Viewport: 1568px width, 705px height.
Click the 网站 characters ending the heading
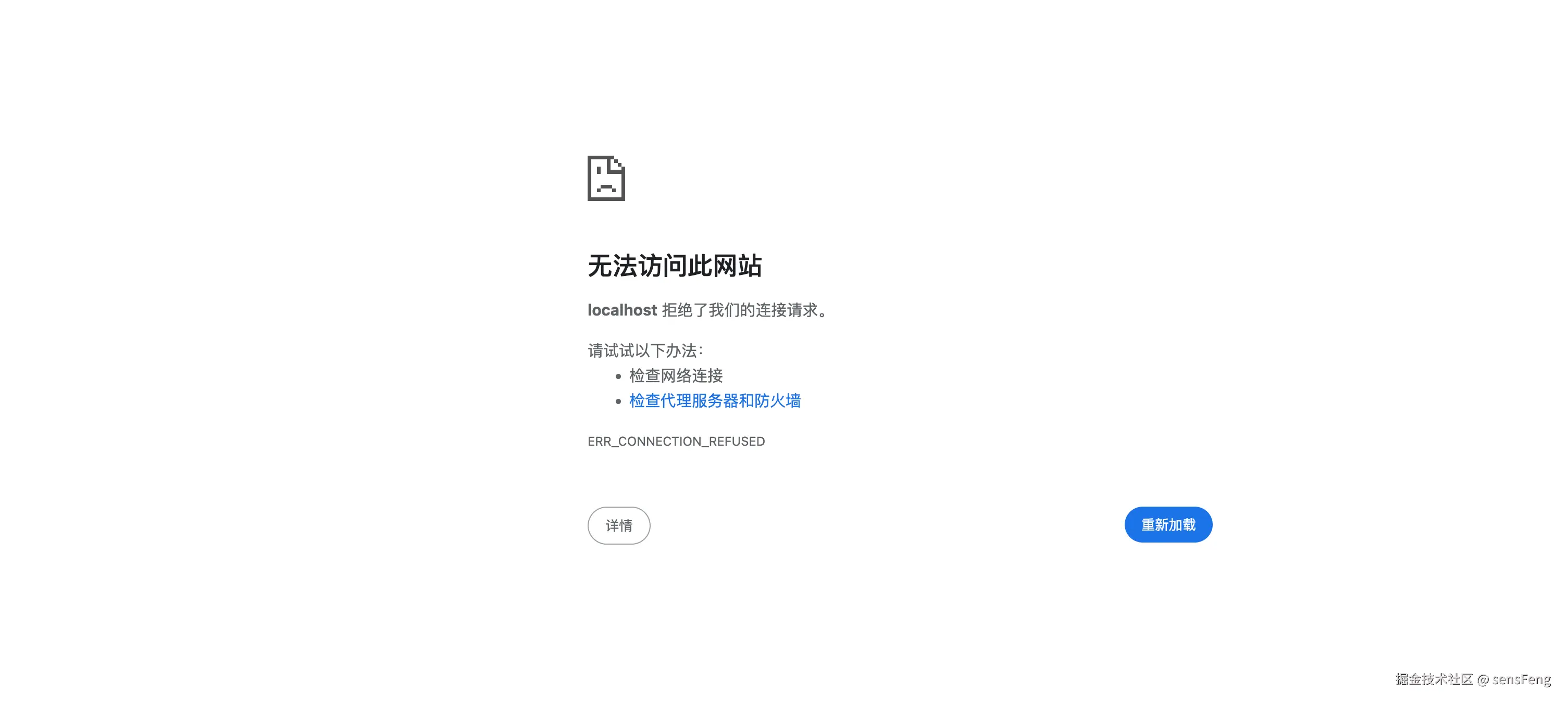(737, 266)
